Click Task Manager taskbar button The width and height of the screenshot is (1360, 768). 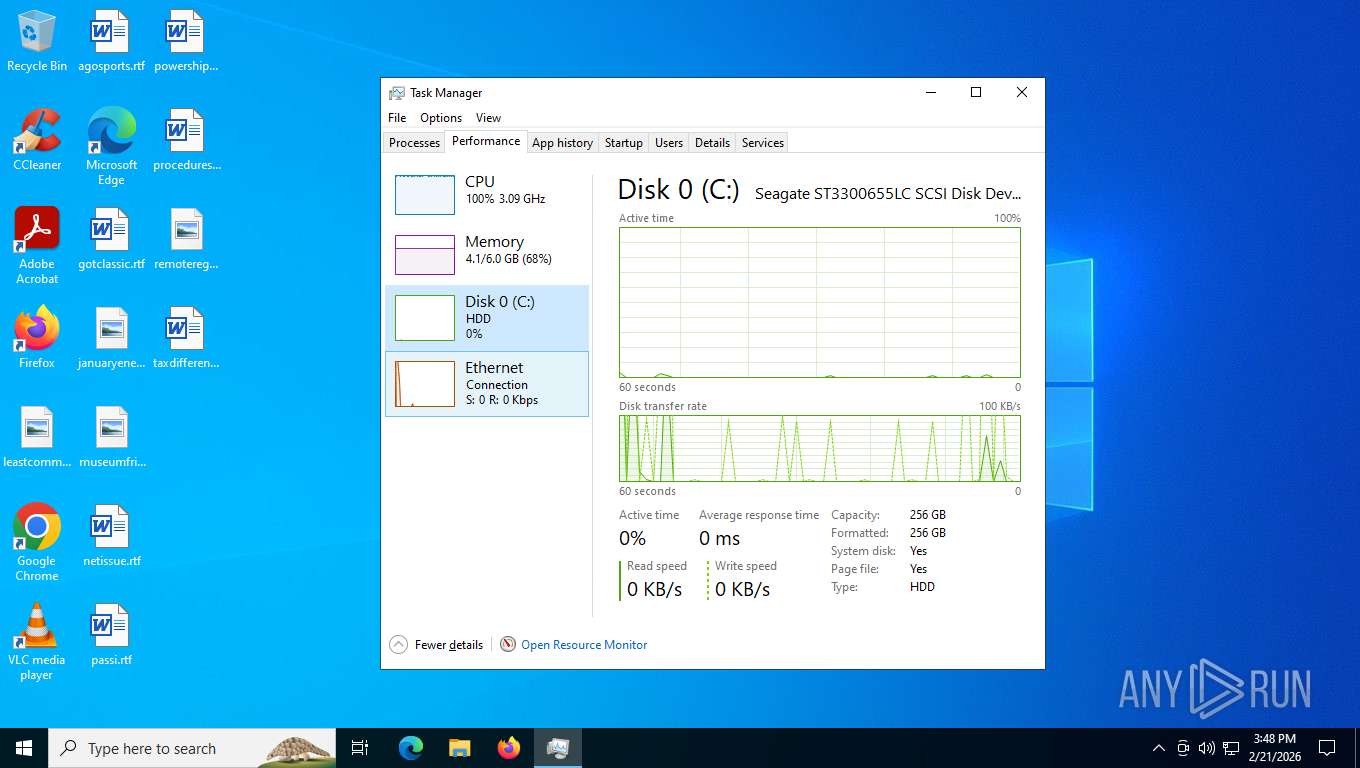[558, 748]
